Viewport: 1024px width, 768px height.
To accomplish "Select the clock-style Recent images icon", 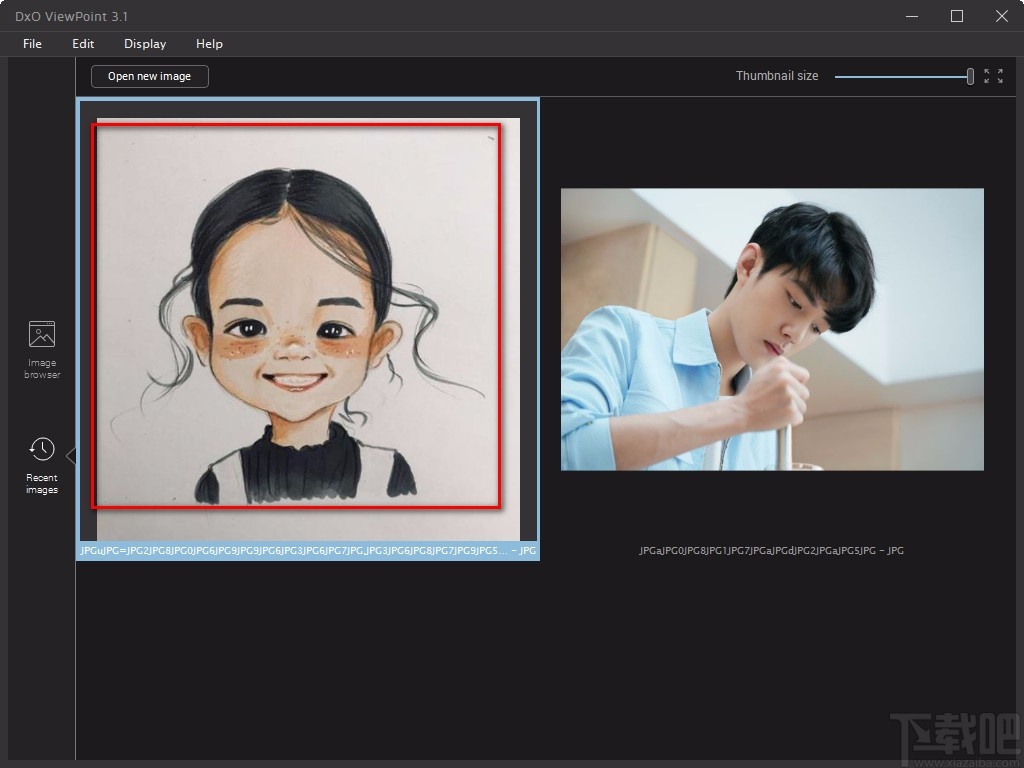I will tap(41, 449).
